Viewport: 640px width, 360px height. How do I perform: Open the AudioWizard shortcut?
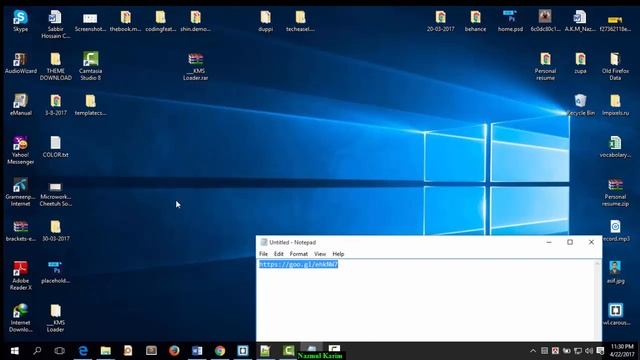(x=20, y=63)
